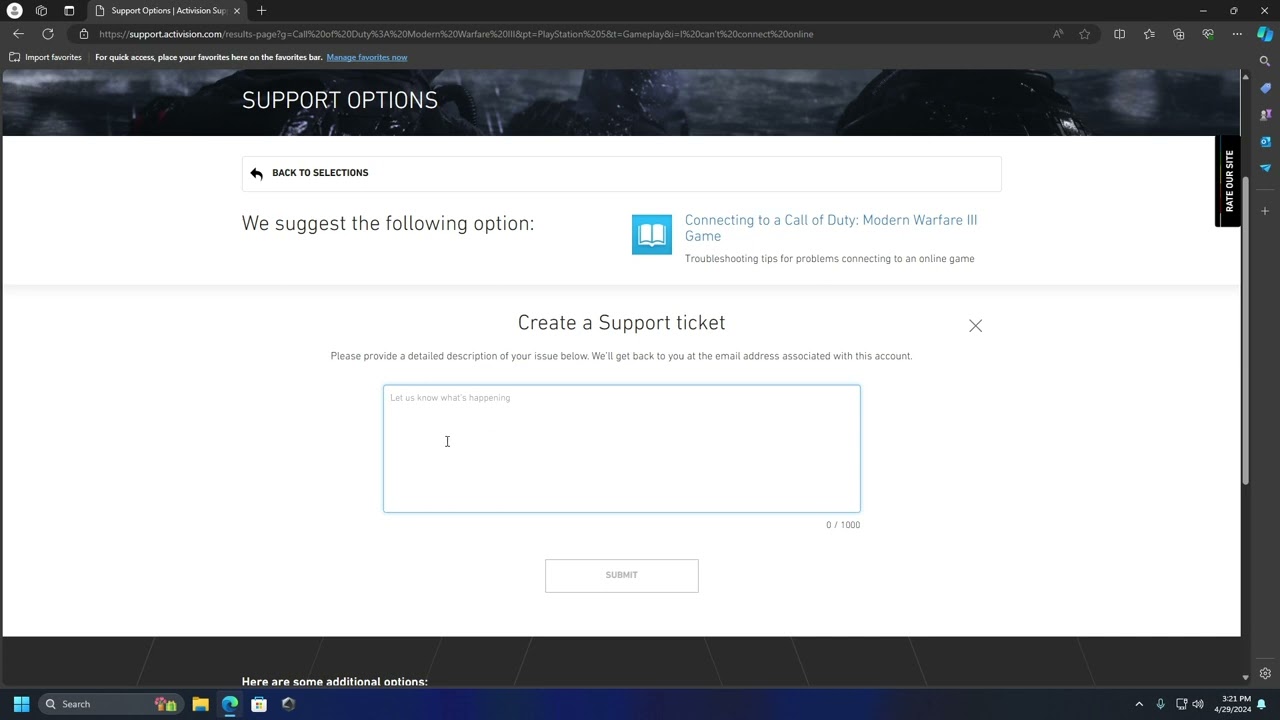Click the back arrow icon beside Back to Selections

tap(257, 173)
